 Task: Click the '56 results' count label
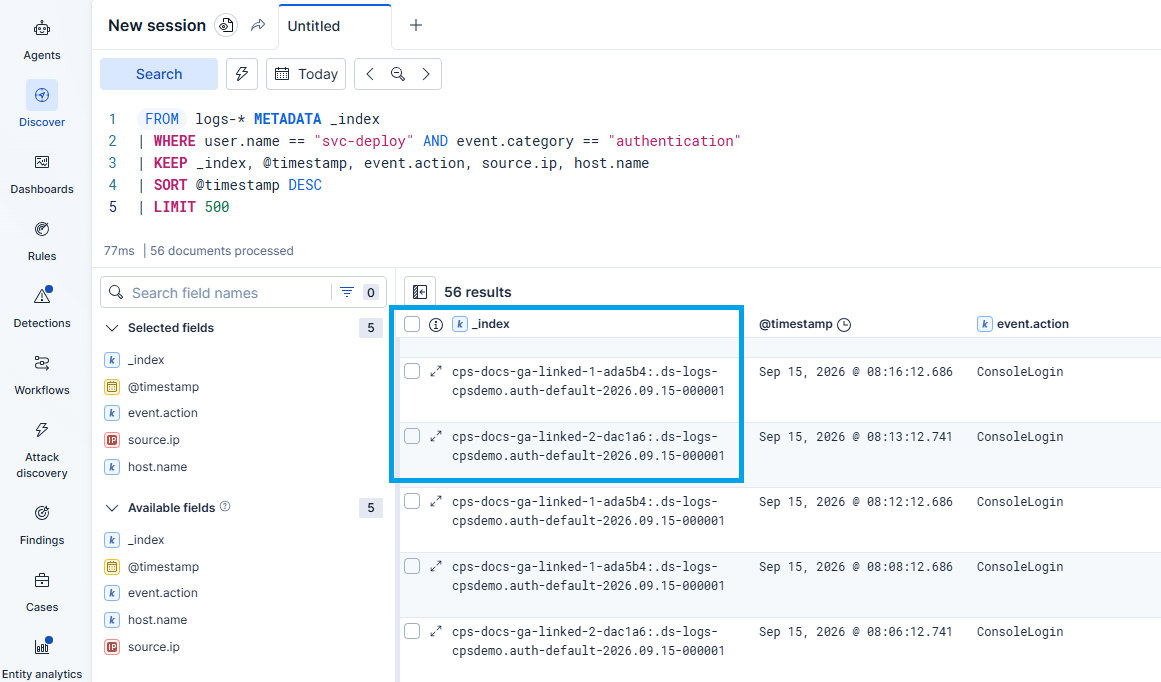tap(478, 292)
